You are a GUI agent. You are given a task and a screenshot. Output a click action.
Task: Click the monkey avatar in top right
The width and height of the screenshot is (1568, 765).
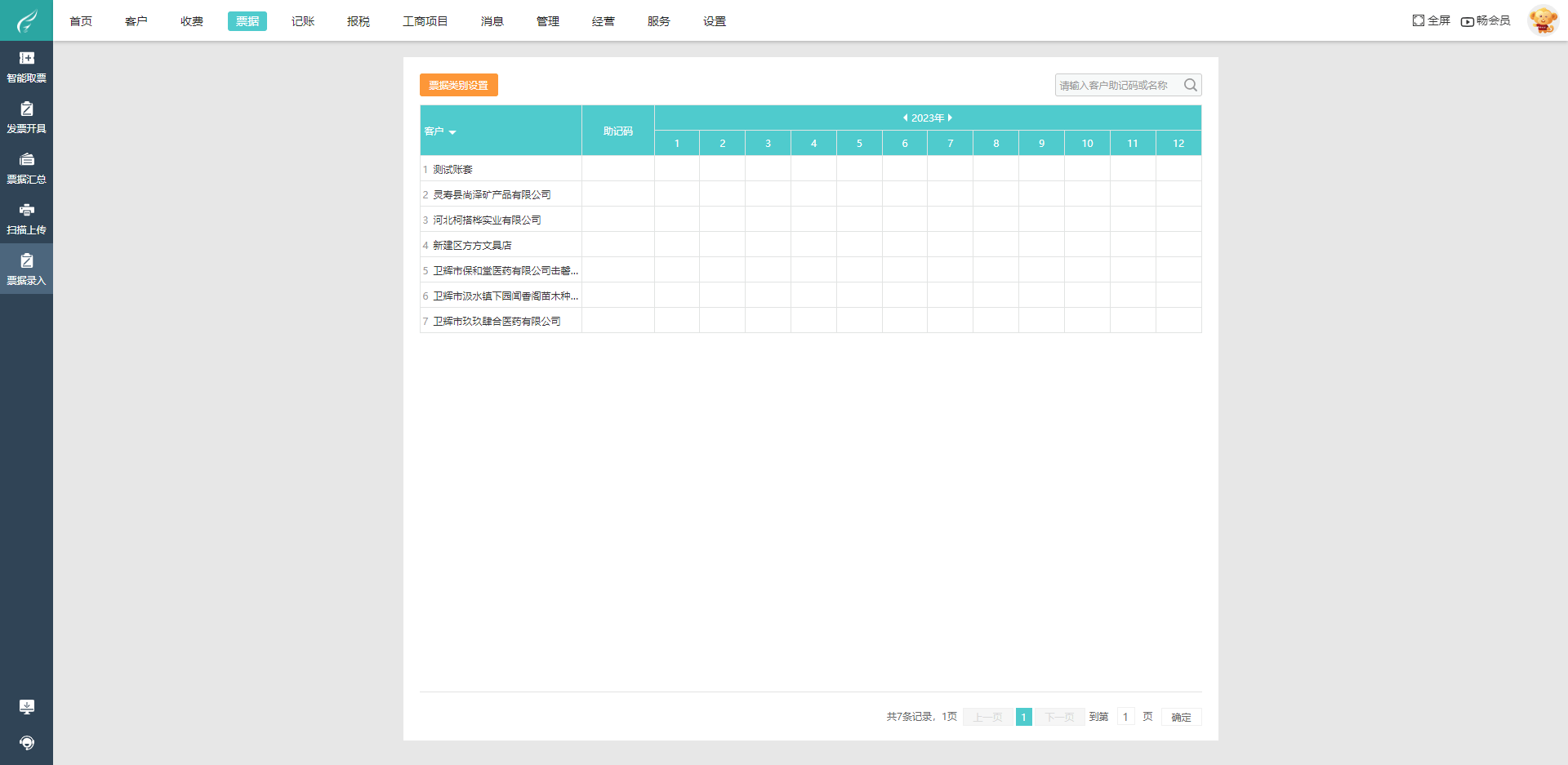pyautogui.click(x=1543, y=20)
